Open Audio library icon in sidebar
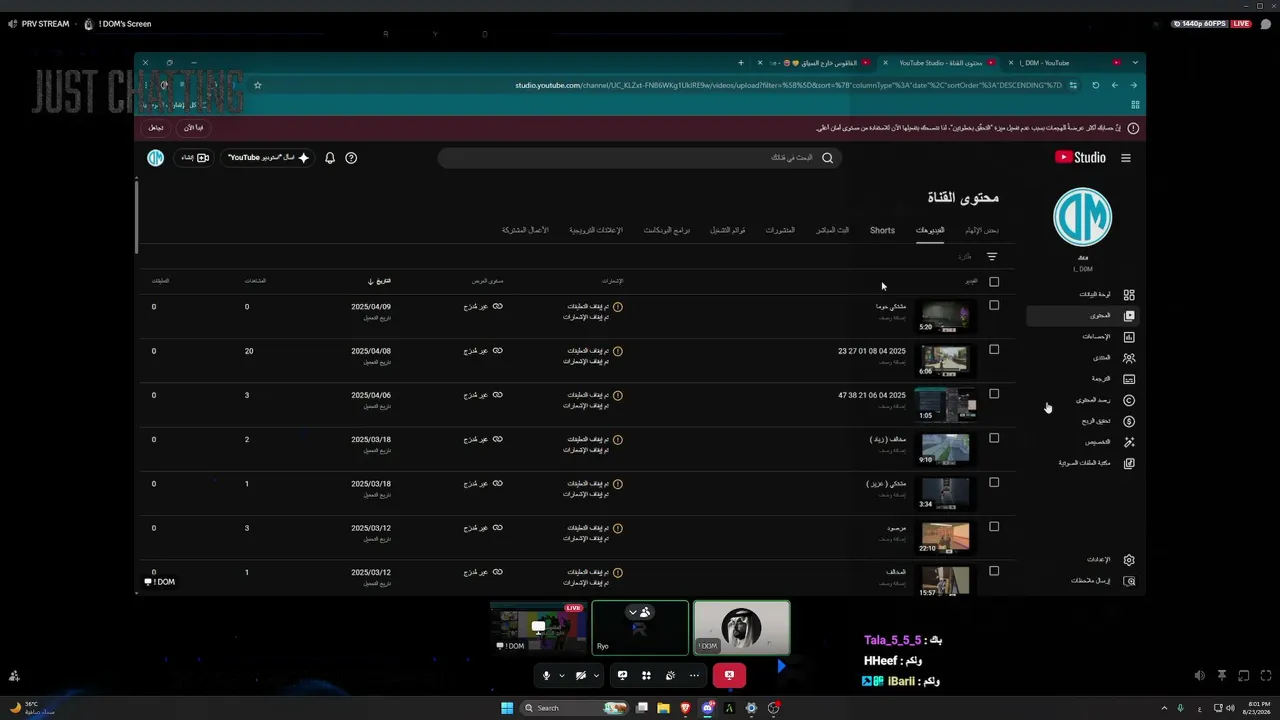 [x=1129, y=463]
